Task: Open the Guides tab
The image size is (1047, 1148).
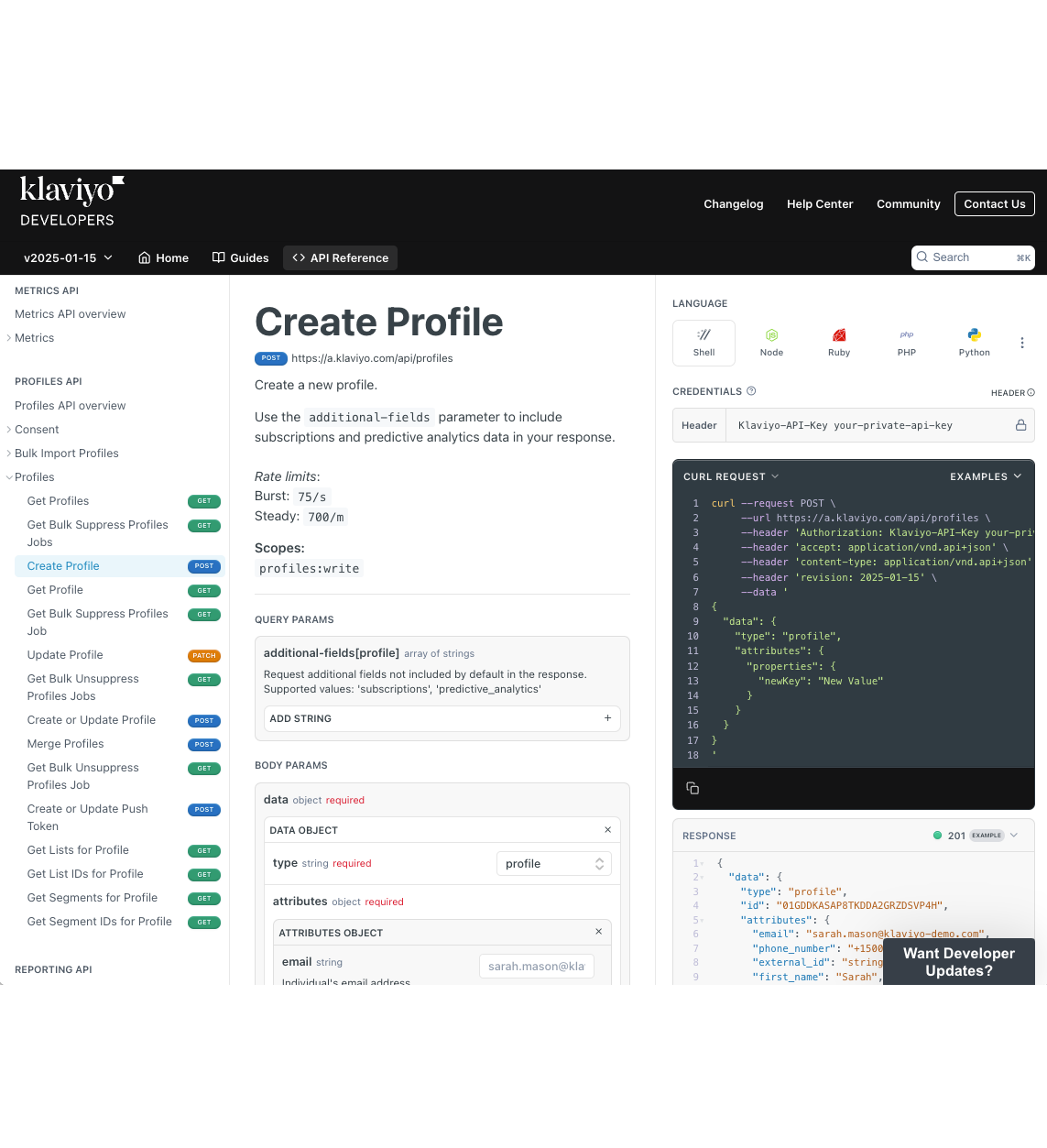Action: pos(240,257)
